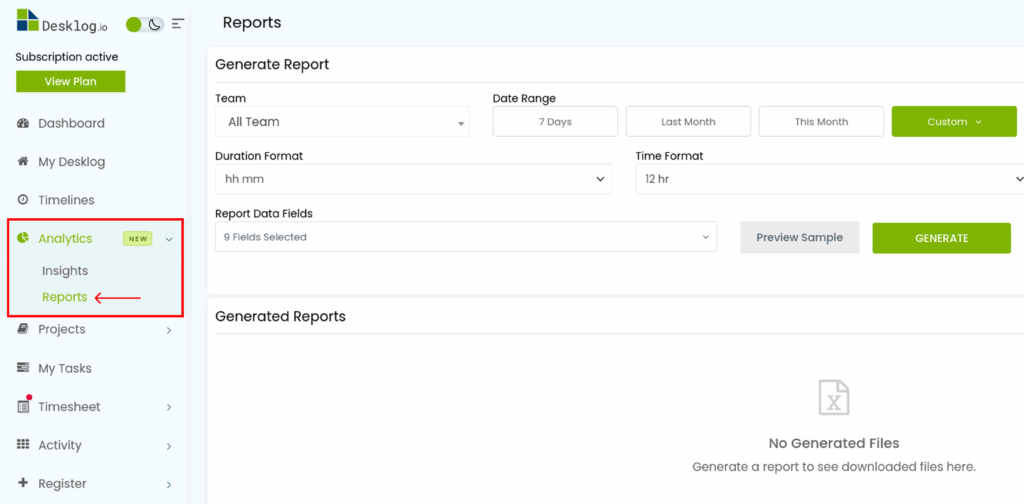Image resolution: width=1024 pixels, height=504 pixels.
Task: Click the My Tasks icon
Action: tap(23, 368)
